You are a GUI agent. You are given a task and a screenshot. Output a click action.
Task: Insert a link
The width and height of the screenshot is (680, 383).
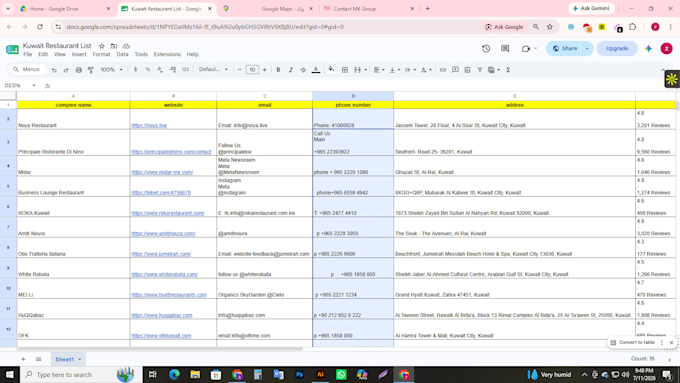[x=443, y=69]
